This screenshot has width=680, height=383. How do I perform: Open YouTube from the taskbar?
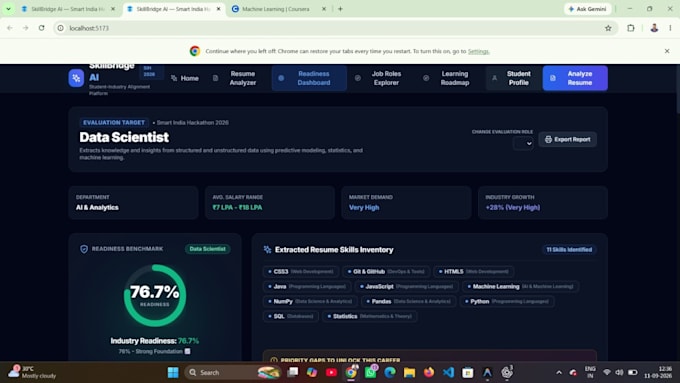coord(331,373)
